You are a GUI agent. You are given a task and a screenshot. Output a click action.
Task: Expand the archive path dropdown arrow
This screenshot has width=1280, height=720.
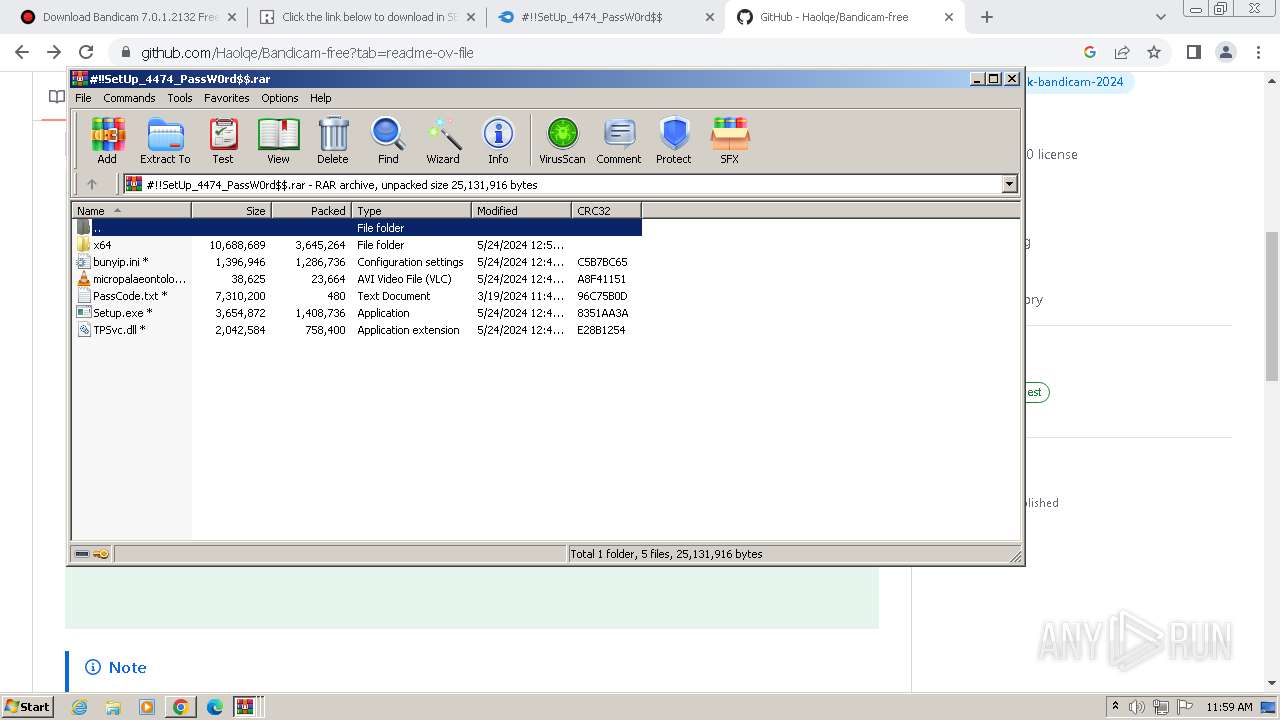point(1009,184)
